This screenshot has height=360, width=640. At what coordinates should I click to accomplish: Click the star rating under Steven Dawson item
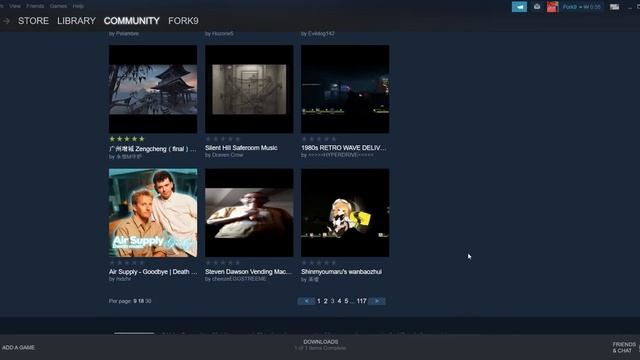pos(223,263)
